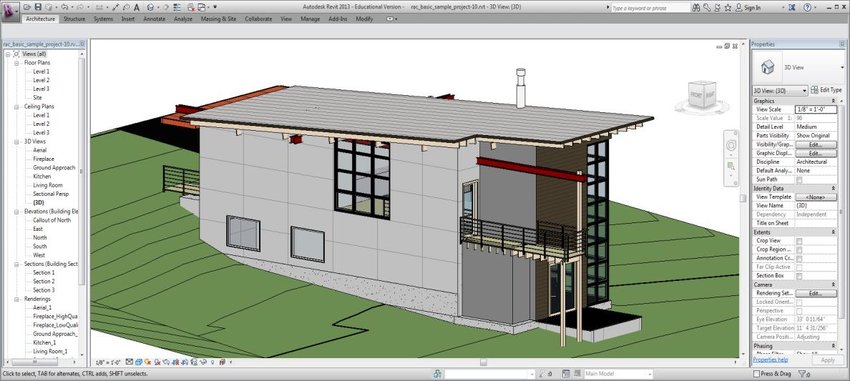Open the Massing & Site ribbon tab
850x381 pixels.
click(218, 19)
